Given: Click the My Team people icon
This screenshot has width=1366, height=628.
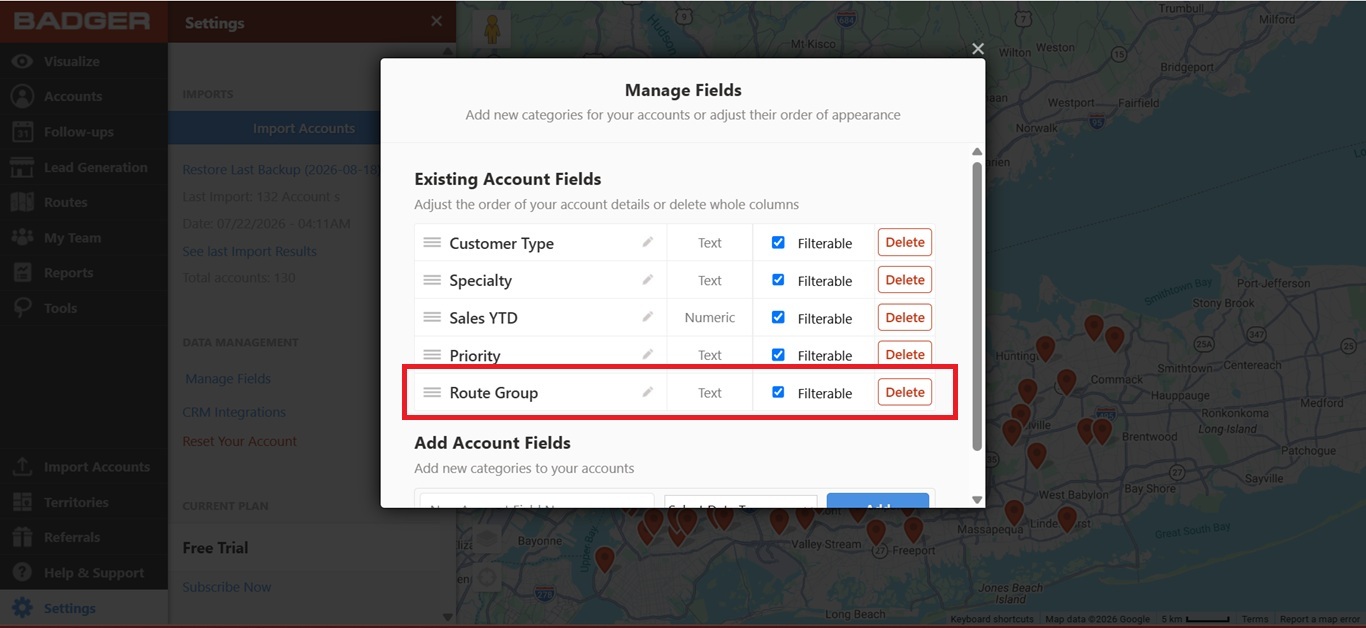Looking at the screenshot, I should (22, 238).
